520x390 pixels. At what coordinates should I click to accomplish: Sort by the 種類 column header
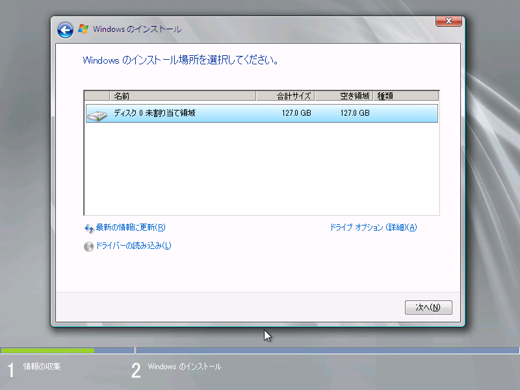(x=406, y=96)
